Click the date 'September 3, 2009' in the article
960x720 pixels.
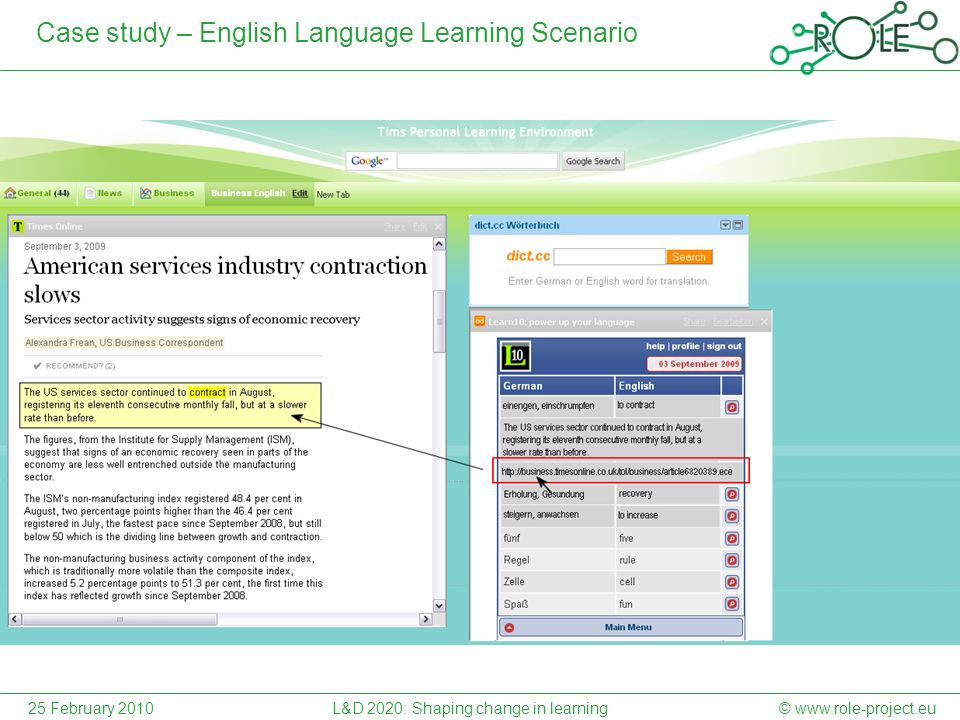pos(65,246)
